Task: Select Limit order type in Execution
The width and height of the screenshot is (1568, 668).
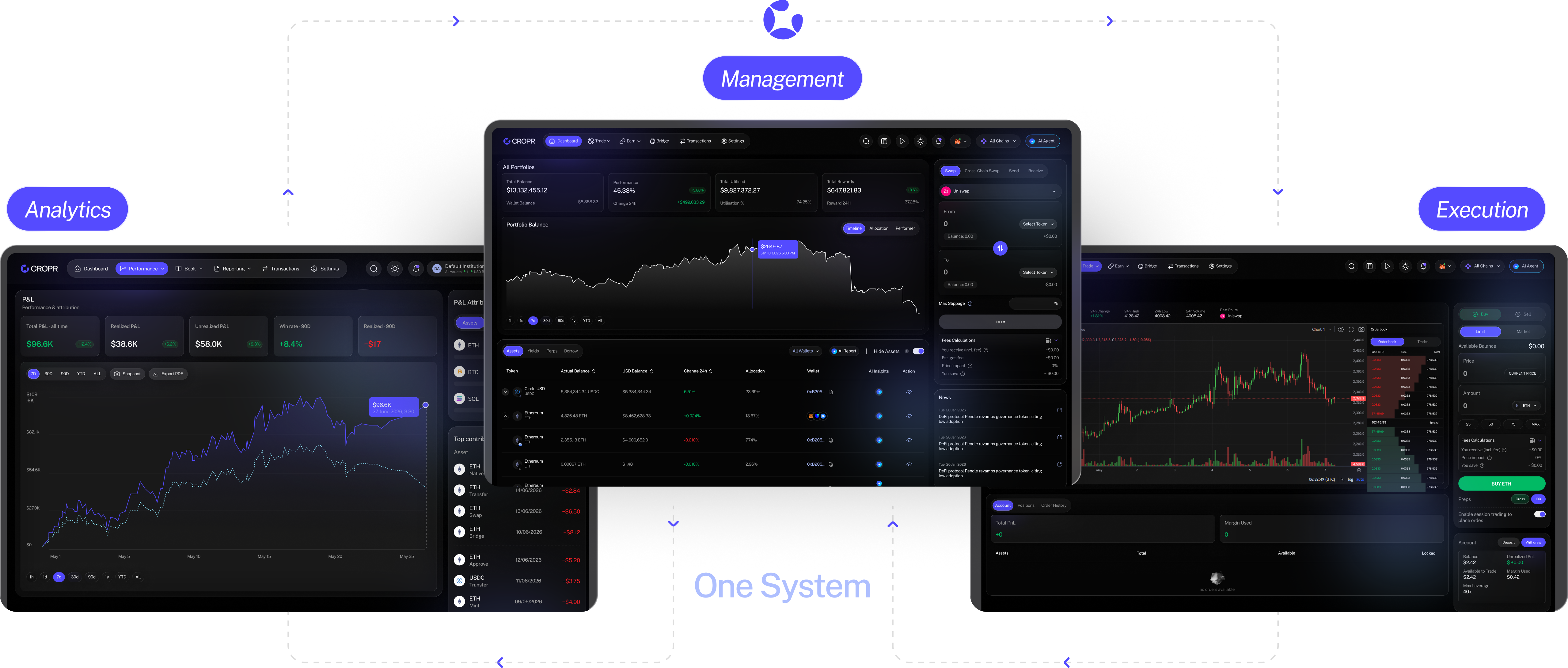Action: pos(1480,332)
